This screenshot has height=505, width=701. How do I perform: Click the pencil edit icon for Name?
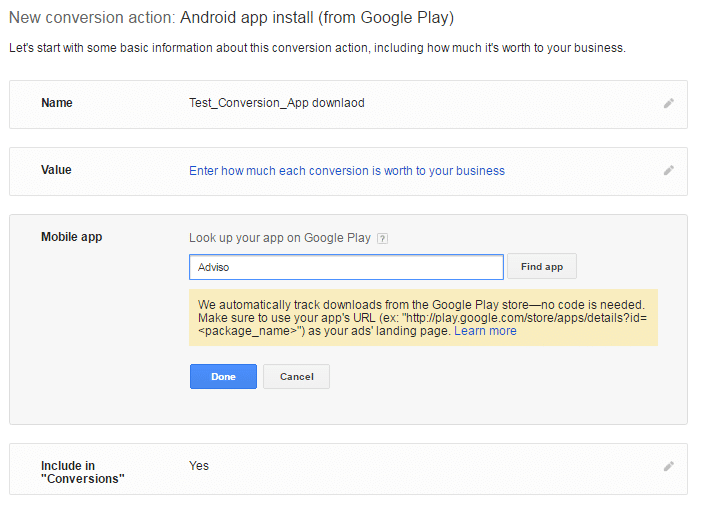(x=668, y=103)
